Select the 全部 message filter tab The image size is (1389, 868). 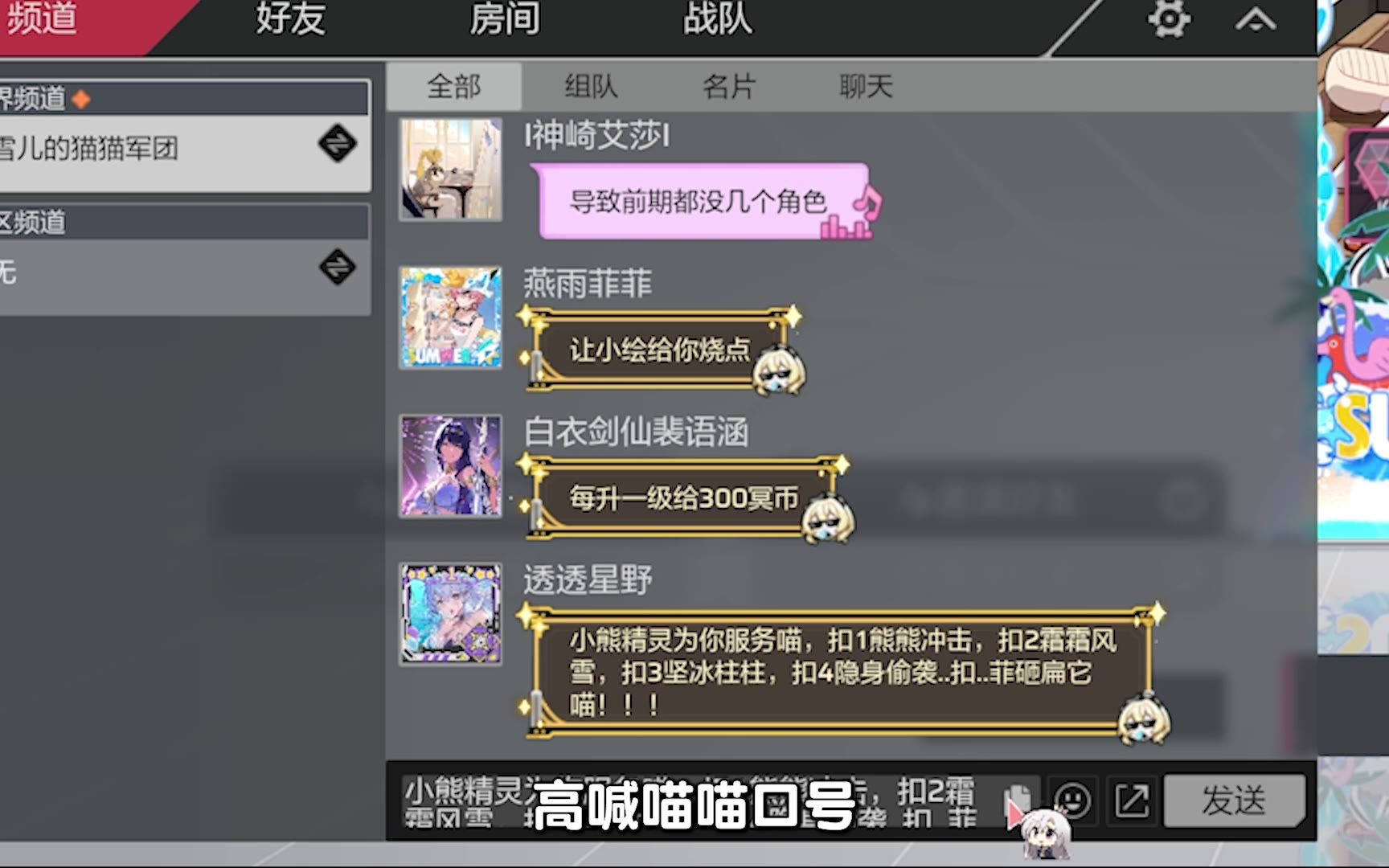coord(454,86)
